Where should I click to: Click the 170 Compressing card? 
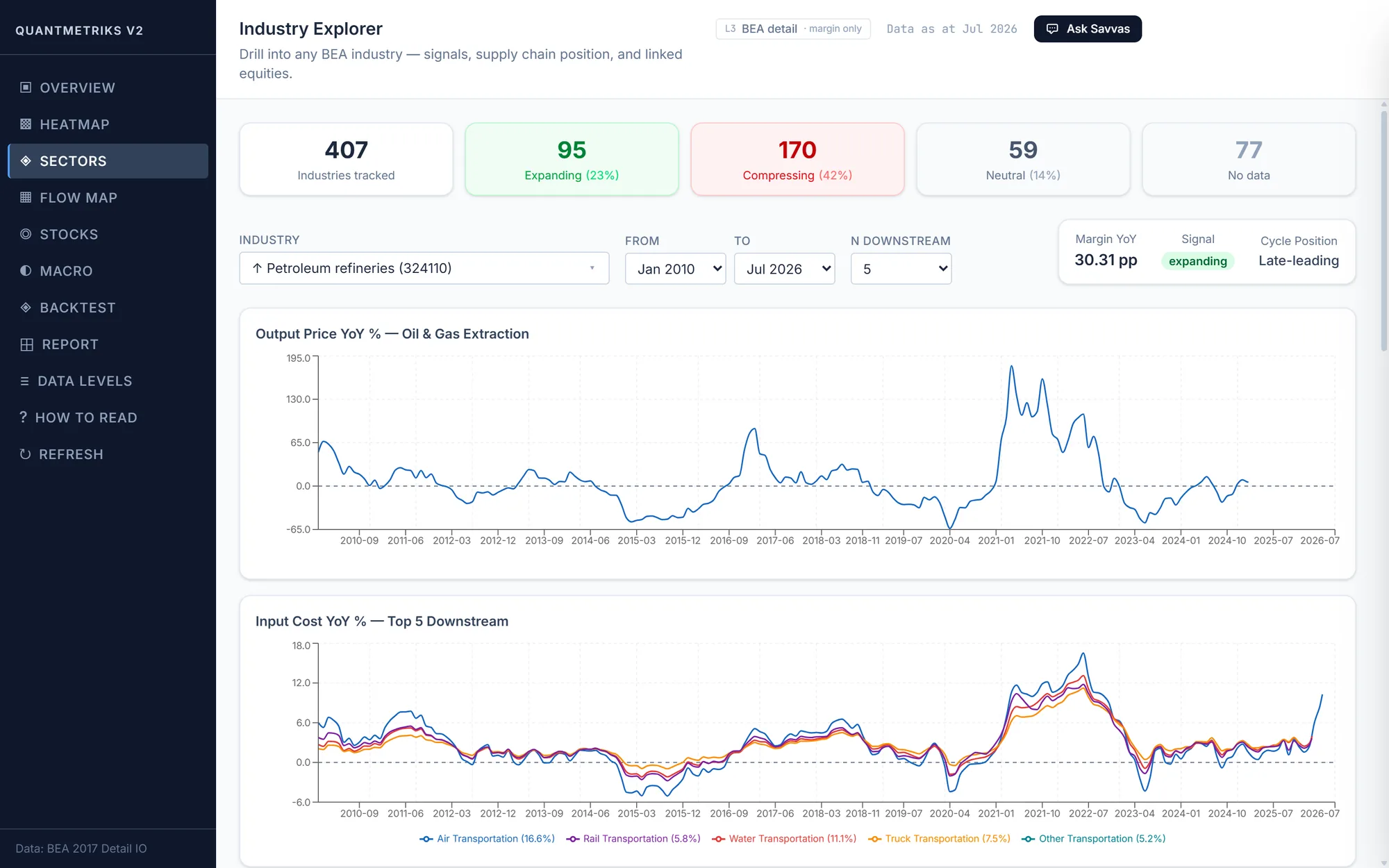click(x=797, y=160)
